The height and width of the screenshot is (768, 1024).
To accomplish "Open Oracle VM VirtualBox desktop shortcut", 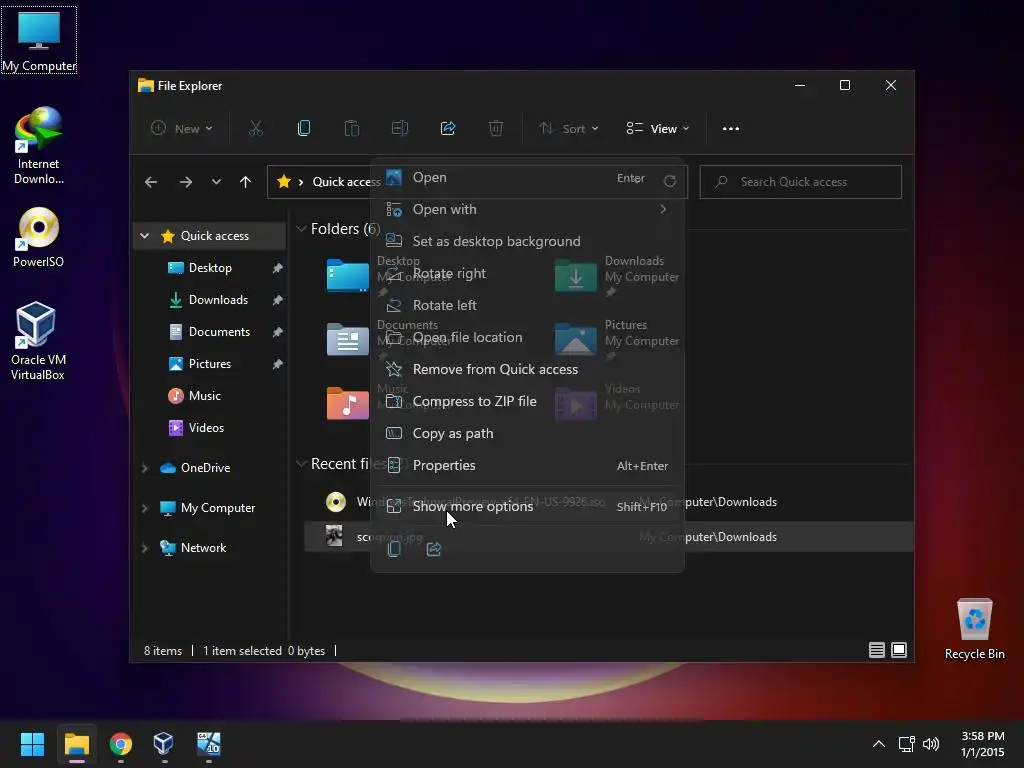I will pyautogui.click(x=39, y=340).
